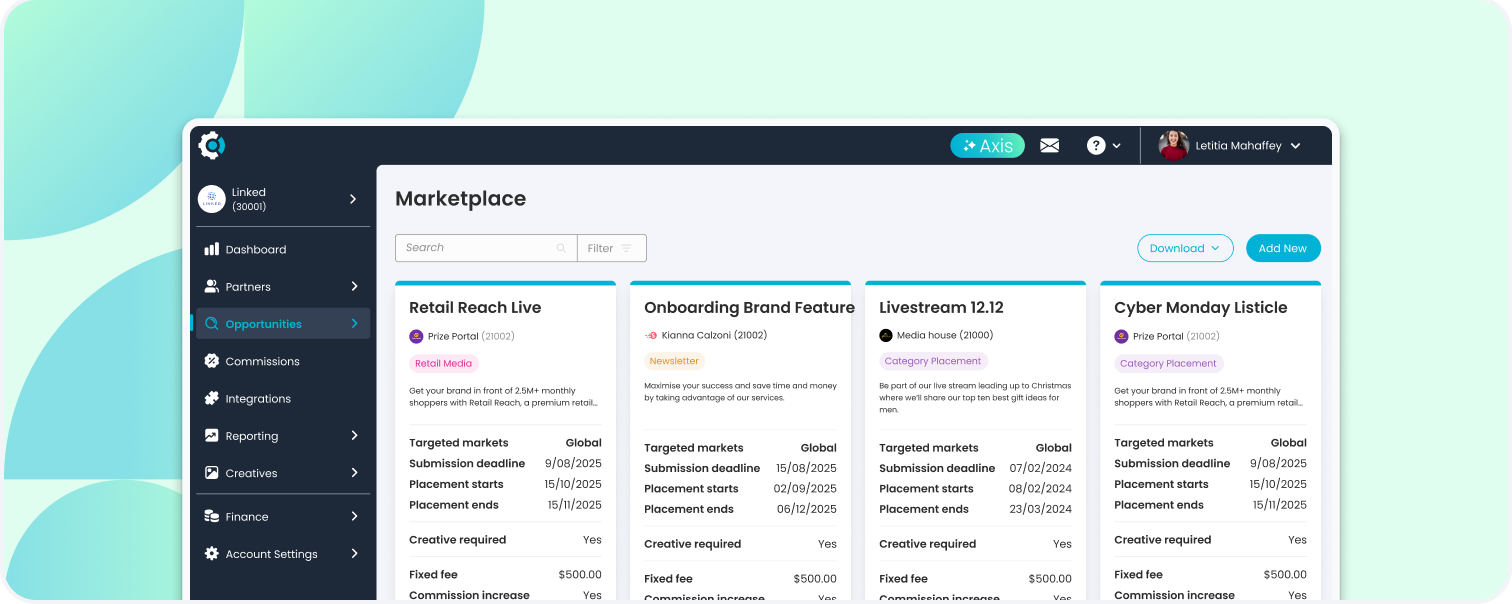
Task: Click the '23/03/2024' placement ends value
Action: tap(1040, 509)
